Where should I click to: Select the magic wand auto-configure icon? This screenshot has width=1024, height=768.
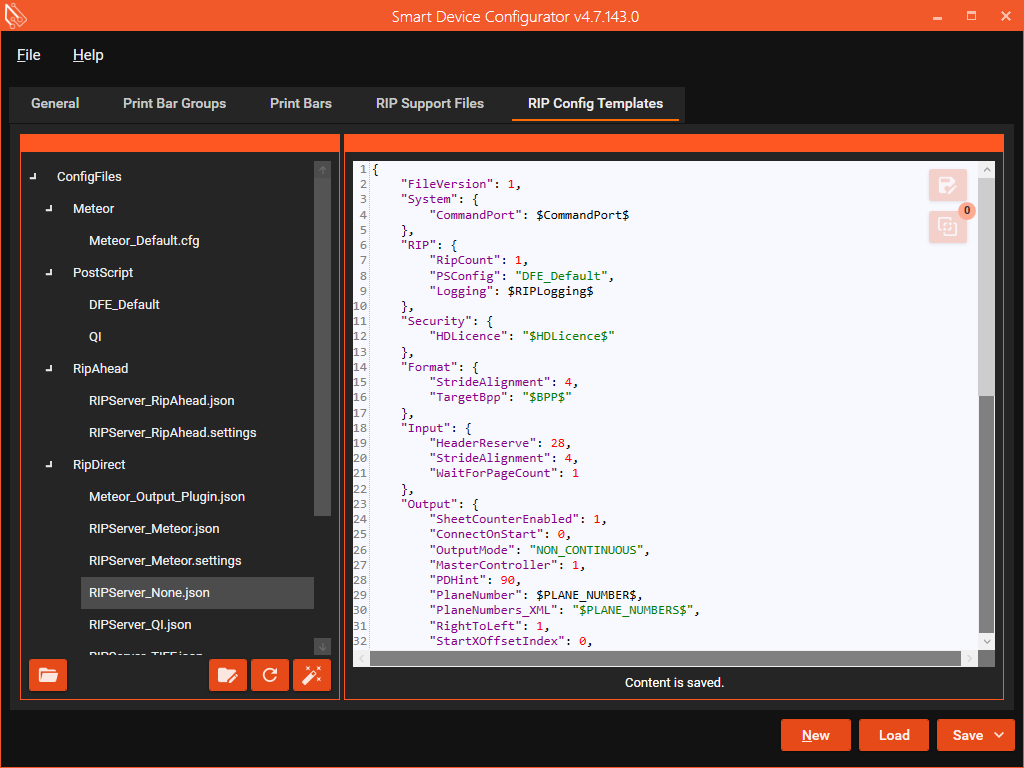click(x=312, y=674)
